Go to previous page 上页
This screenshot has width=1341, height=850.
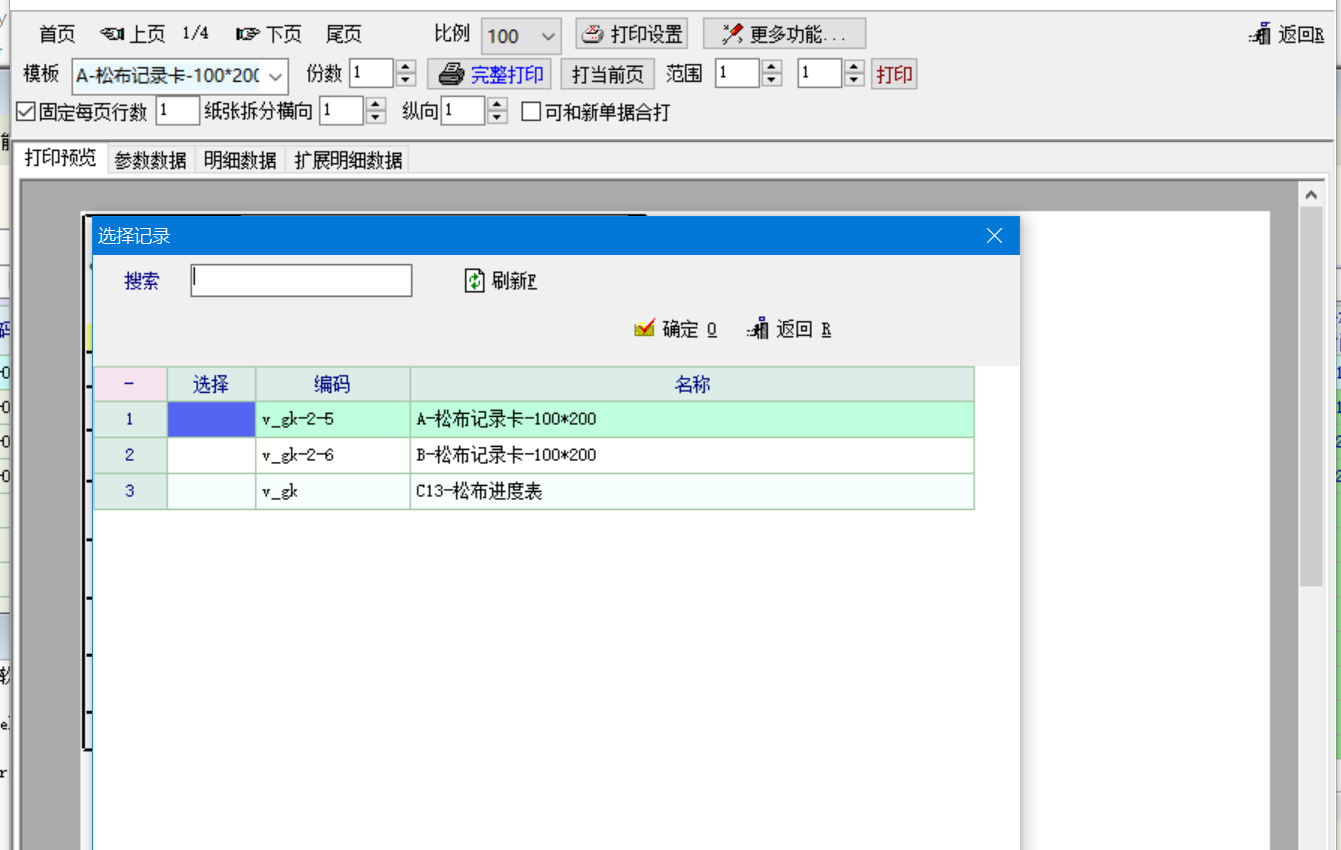[x=133, y=35]
